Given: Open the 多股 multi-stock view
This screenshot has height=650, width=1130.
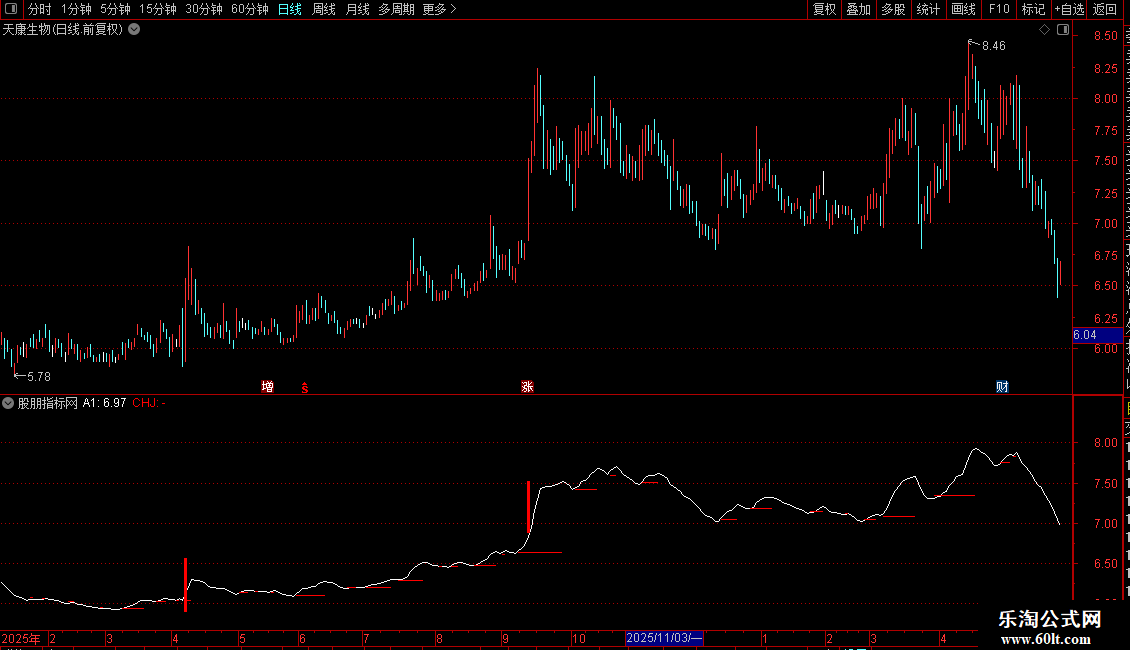Looking at the screenshot, I should tap(893, 9).
